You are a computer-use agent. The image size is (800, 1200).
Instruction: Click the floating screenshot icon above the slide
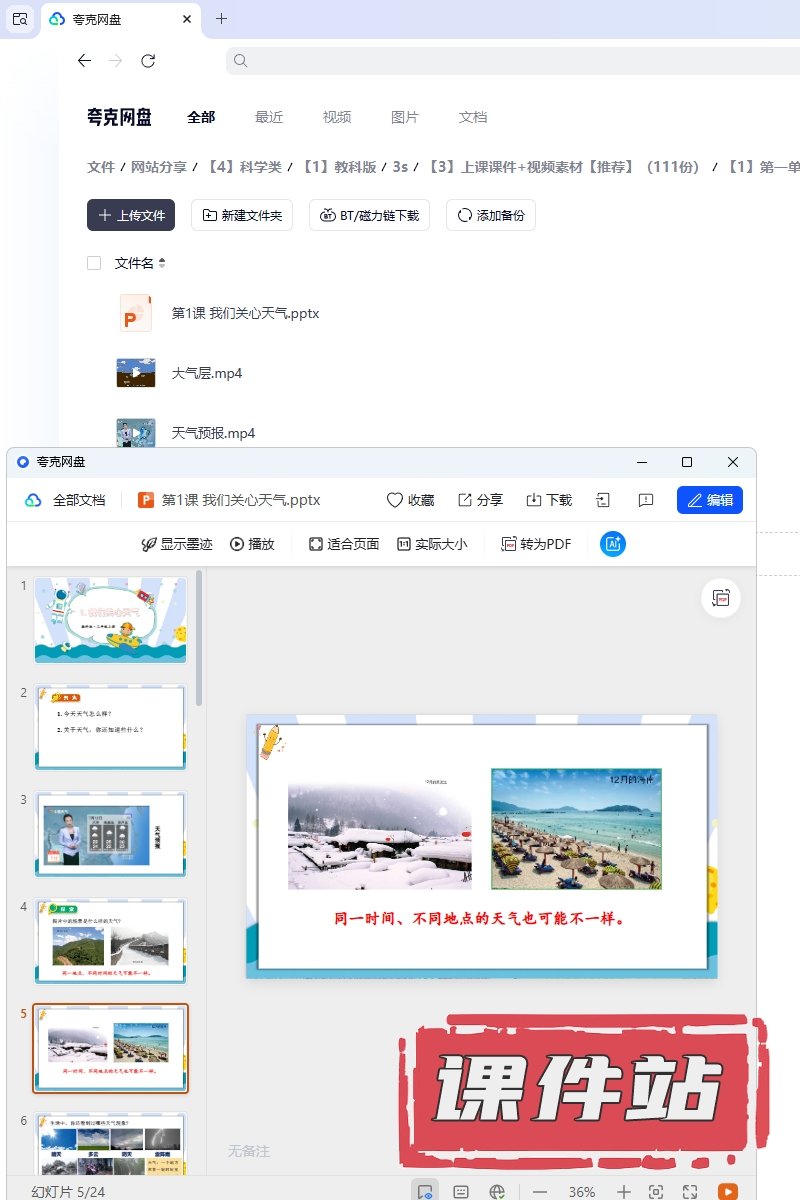(x=720, y=598)
